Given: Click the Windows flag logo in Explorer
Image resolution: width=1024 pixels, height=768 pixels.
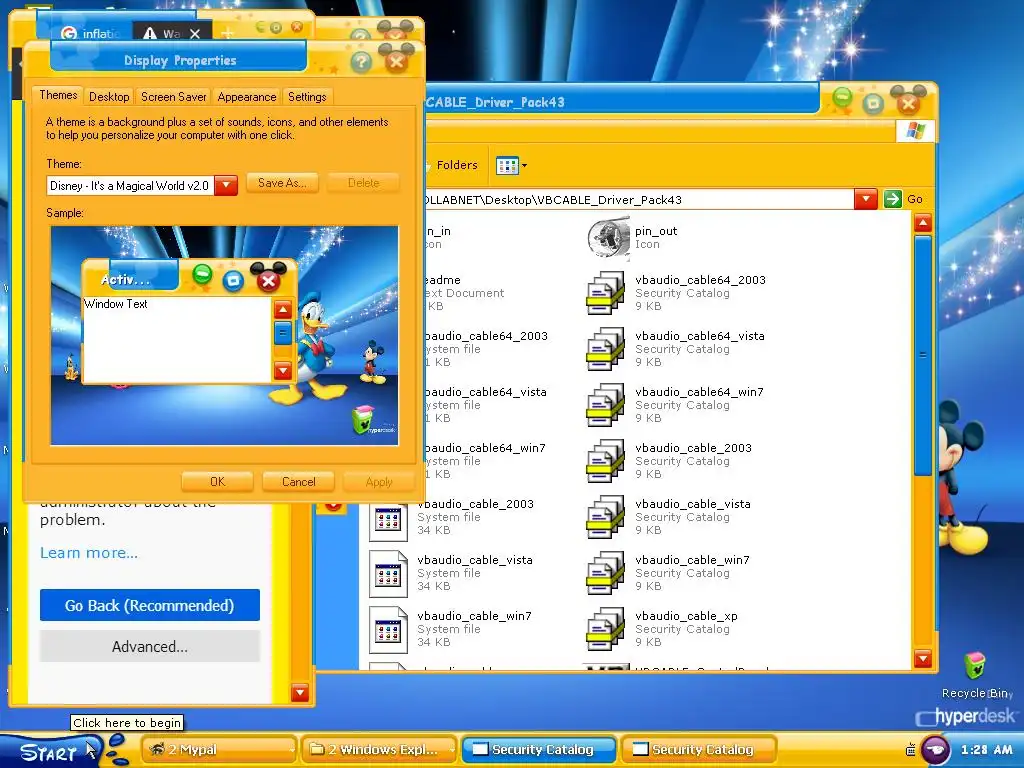Looking at the screenshot, I should (916, 131).
